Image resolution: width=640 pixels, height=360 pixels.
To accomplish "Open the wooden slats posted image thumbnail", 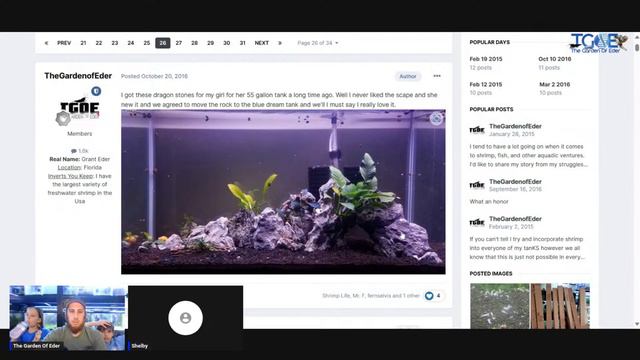I will click(560, 306).
